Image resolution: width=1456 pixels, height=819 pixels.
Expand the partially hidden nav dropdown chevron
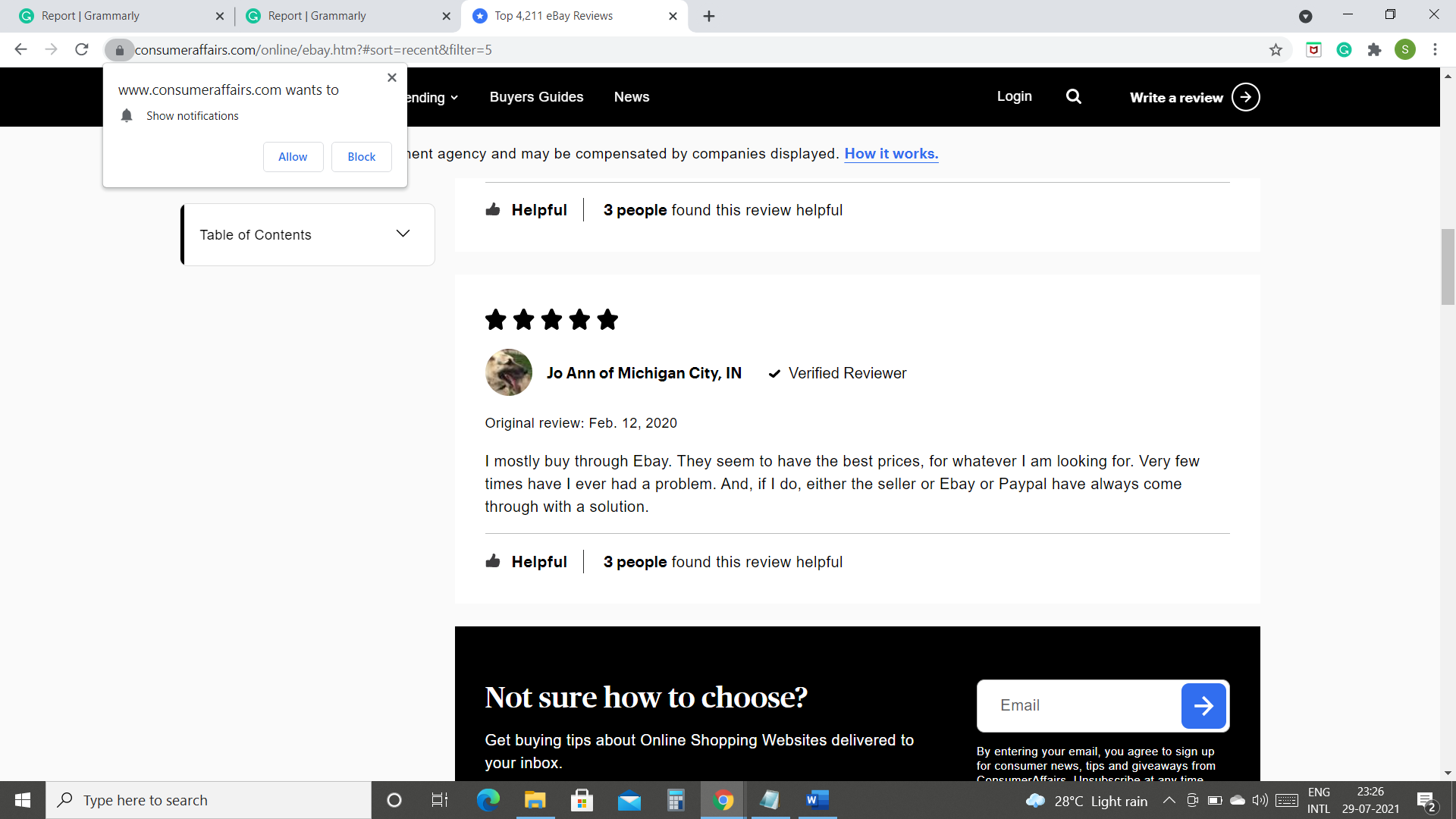[454, 98]
